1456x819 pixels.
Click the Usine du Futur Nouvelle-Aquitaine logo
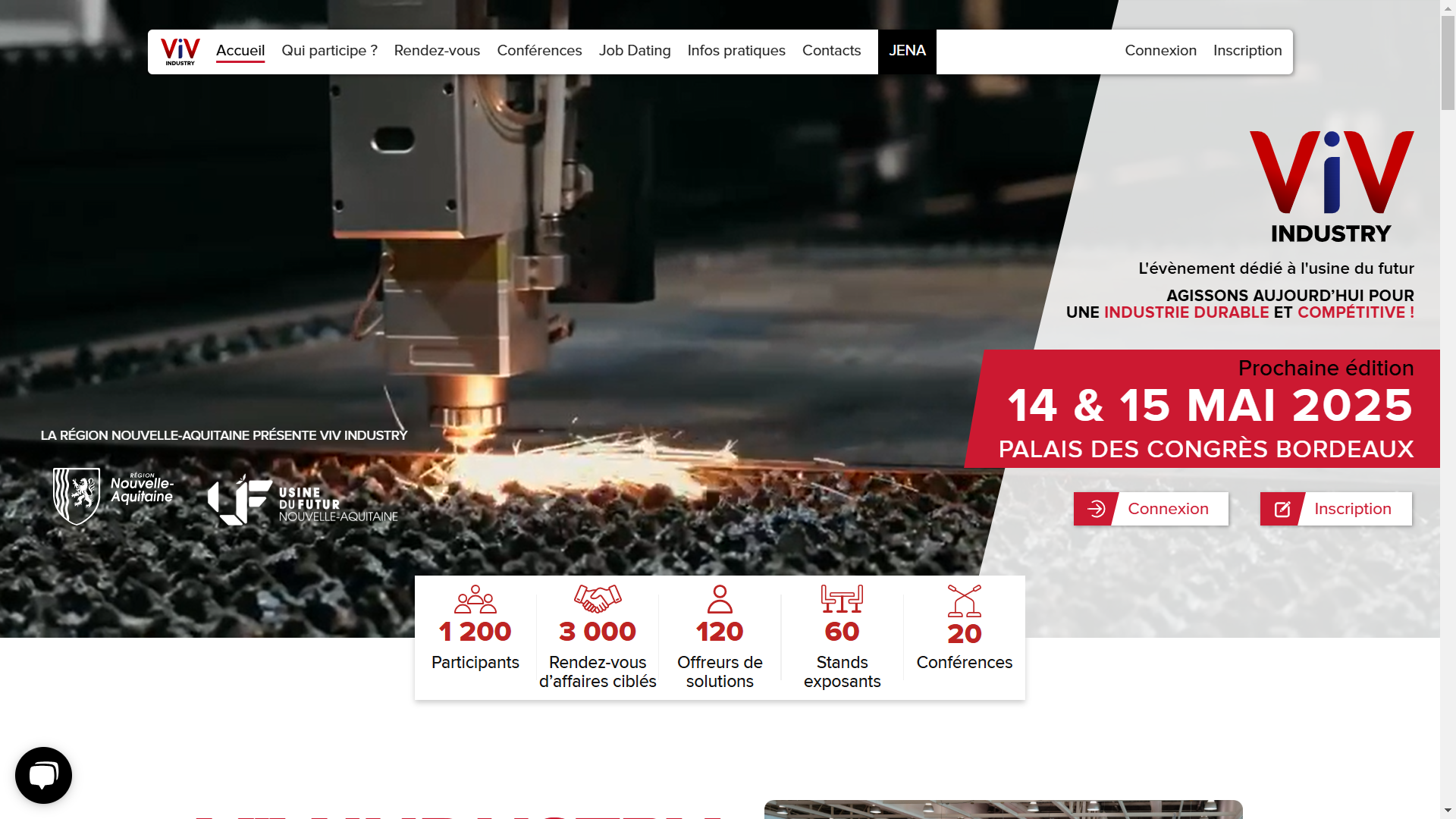(x=303, y=500)
